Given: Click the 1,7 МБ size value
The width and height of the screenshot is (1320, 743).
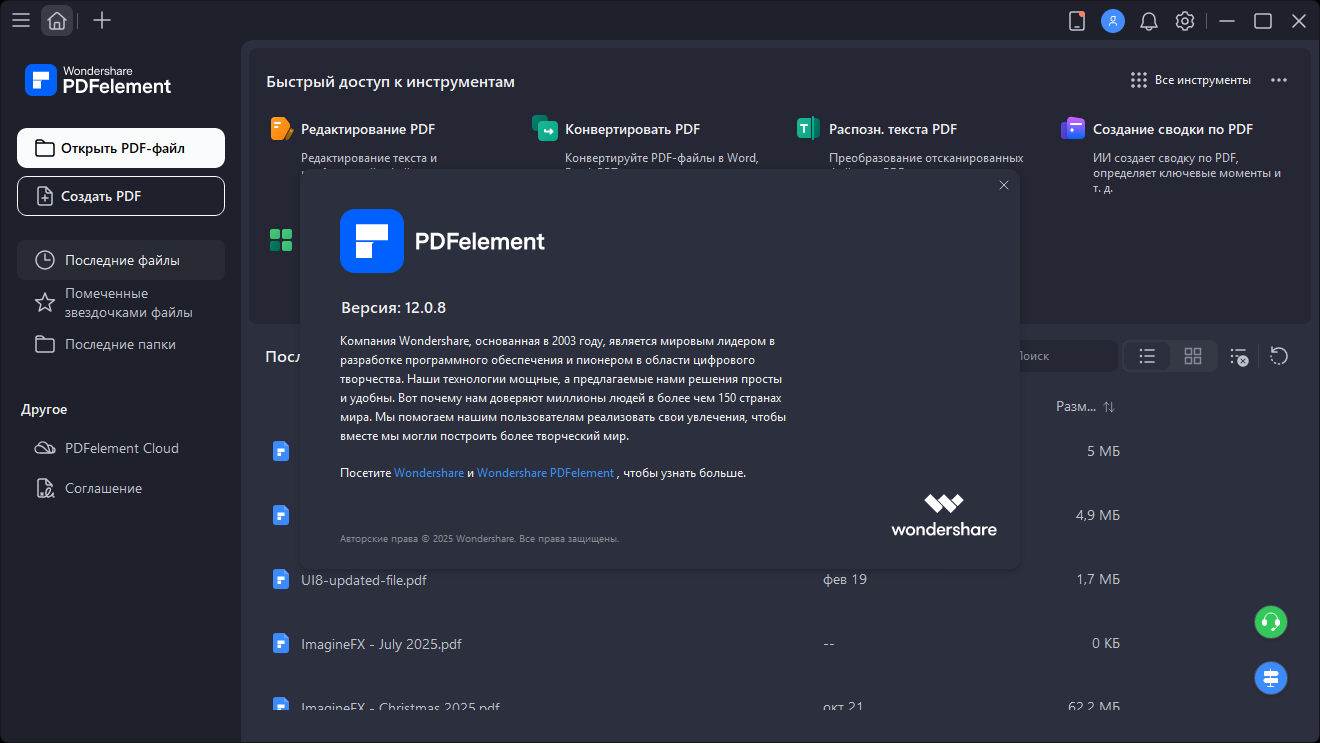Looking at the screenshot, I should [x=1098, y=580].
